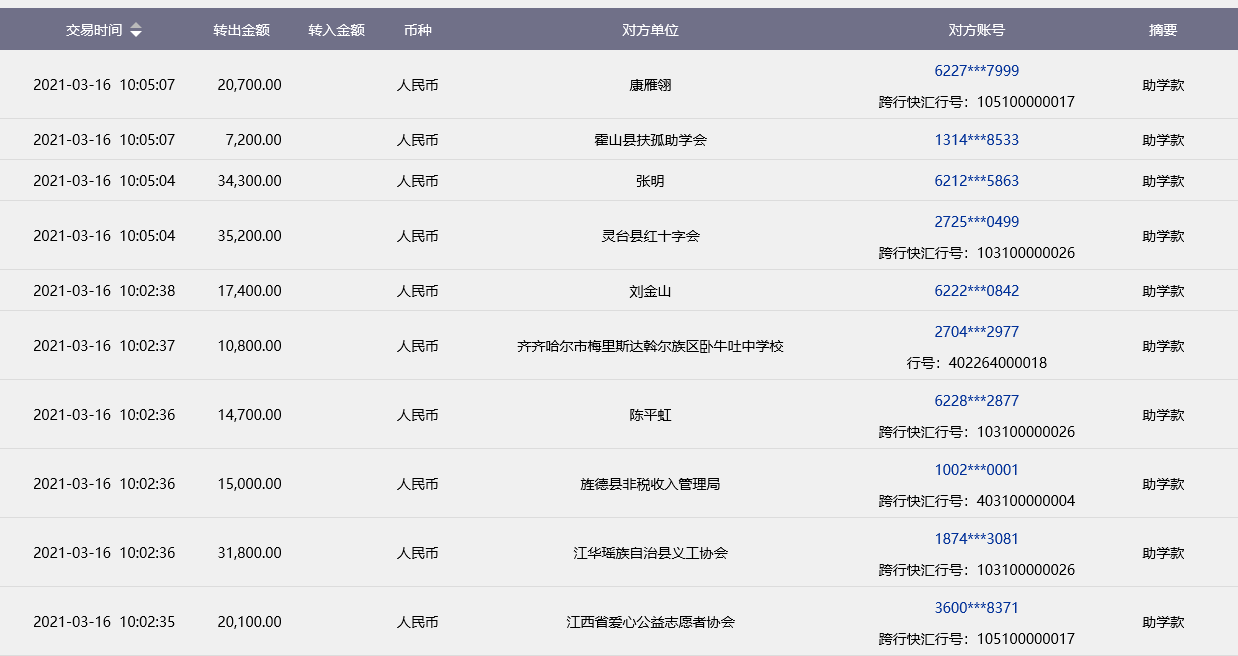The image size is (1238, 656).
Task: Select the 康雁翎 payee cell
Action: 650,85
